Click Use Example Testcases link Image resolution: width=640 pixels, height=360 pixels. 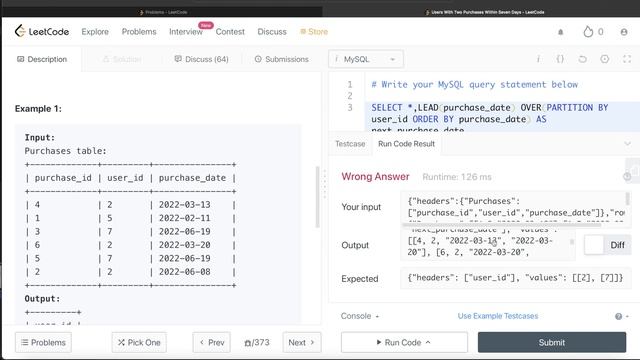pos(498,316)
